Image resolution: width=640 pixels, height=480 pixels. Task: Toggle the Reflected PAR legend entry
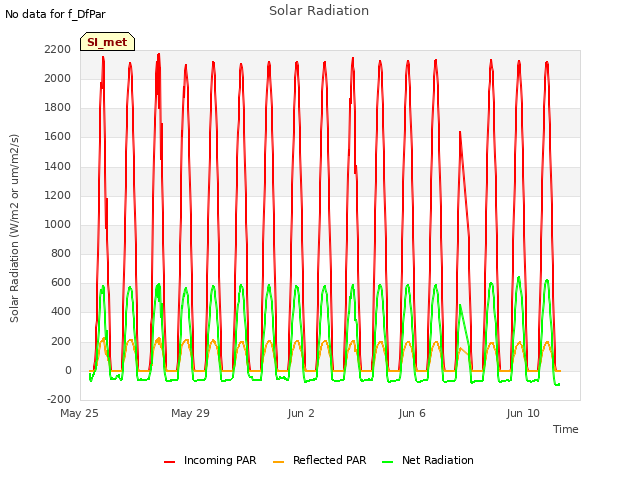click(x=320, y=460)
